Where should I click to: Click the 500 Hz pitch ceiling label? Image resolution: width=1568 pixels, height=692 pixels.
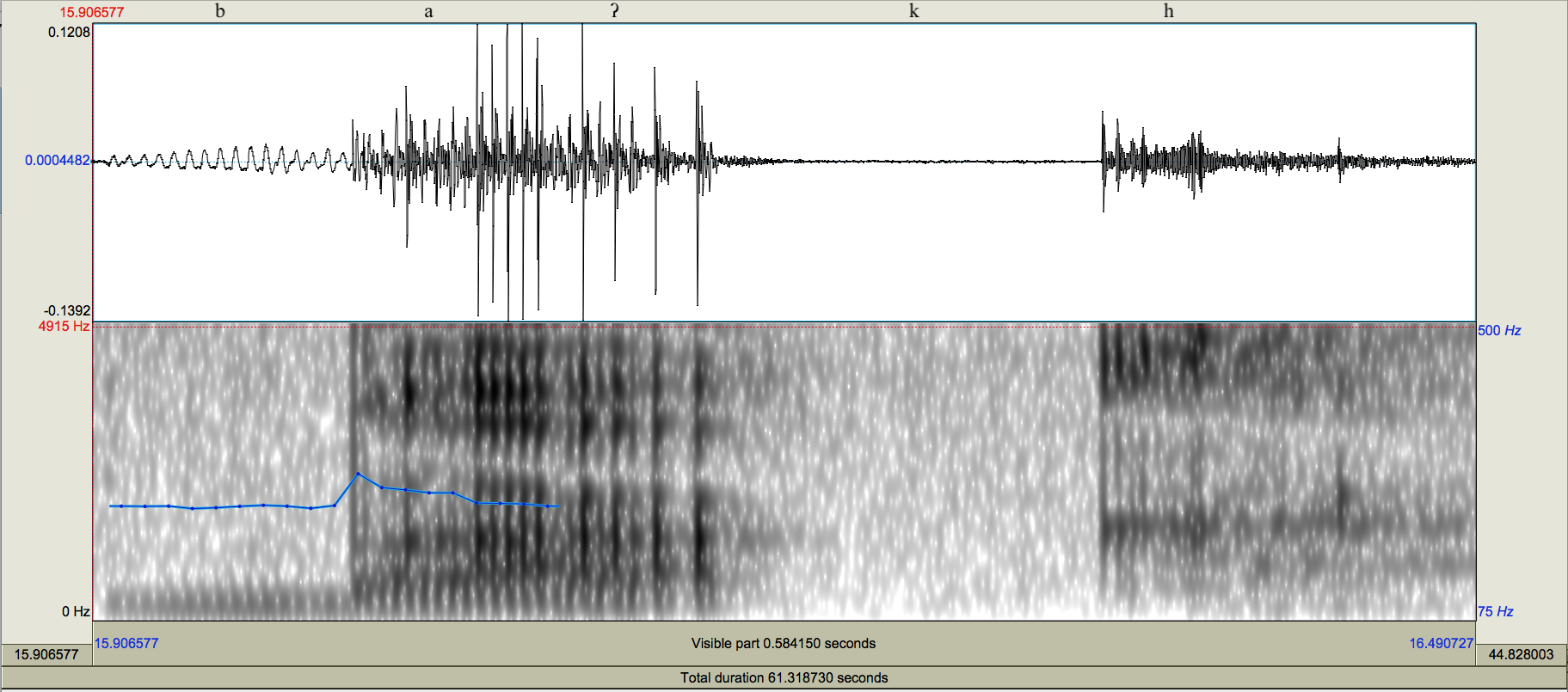coord(1499,330)
